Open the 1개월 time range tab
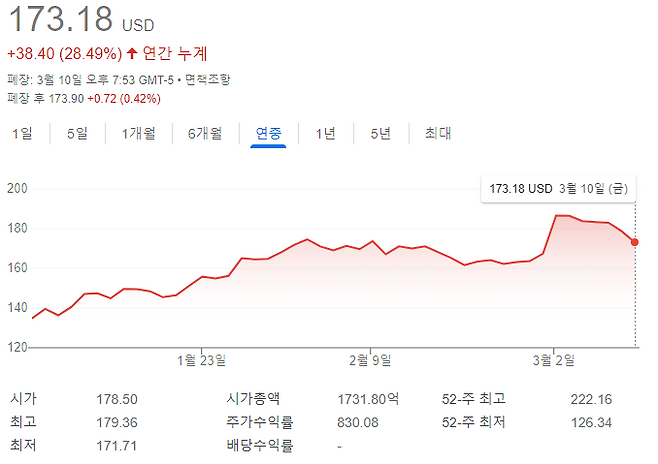The height and width of the screenshot is (464, 658). (x=138, y=133)
